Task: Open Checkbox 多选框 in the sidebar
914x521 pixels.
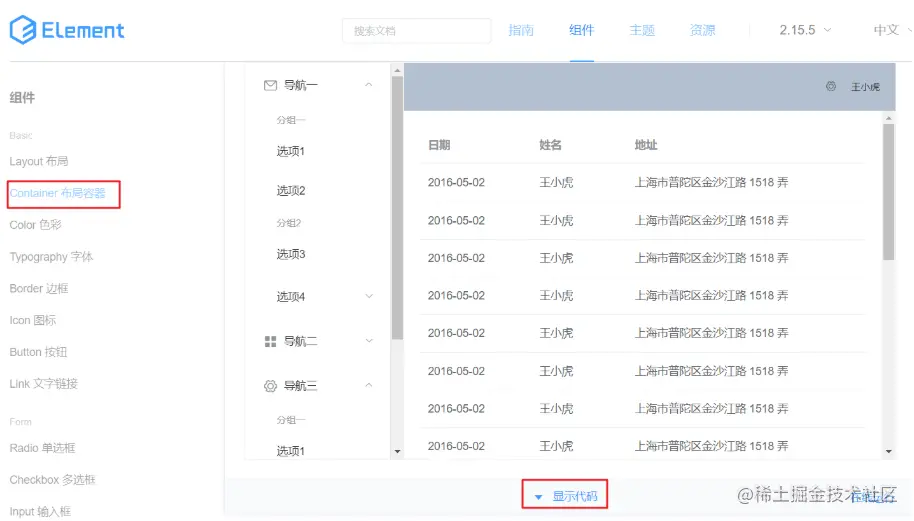Action: (x=52, y=480)
